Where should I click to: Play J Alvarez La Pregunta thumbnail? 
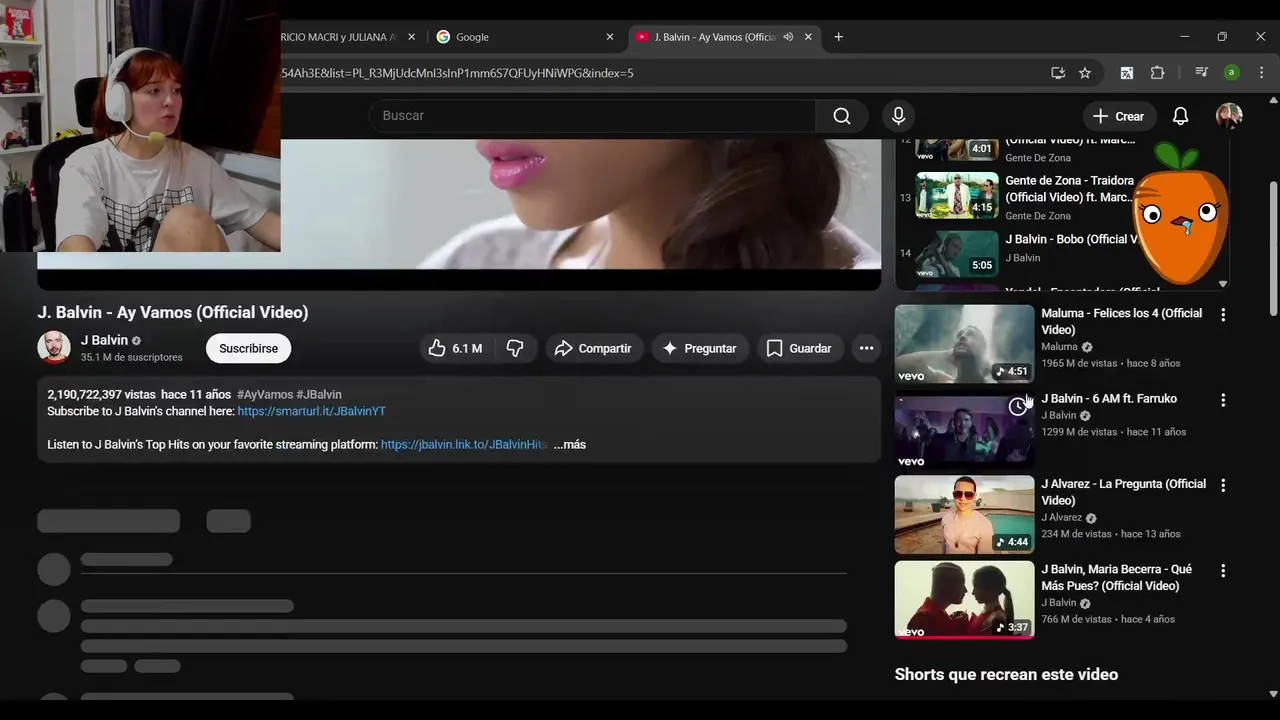tap(964, 514)
